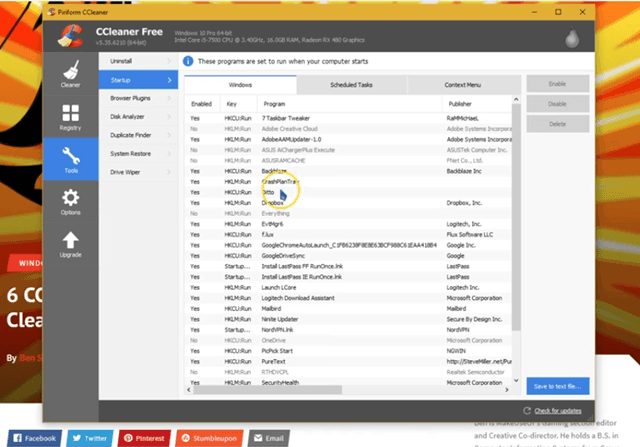Switch to the Context Menu tab
The image size is (640, 447).
pos(463,85)
